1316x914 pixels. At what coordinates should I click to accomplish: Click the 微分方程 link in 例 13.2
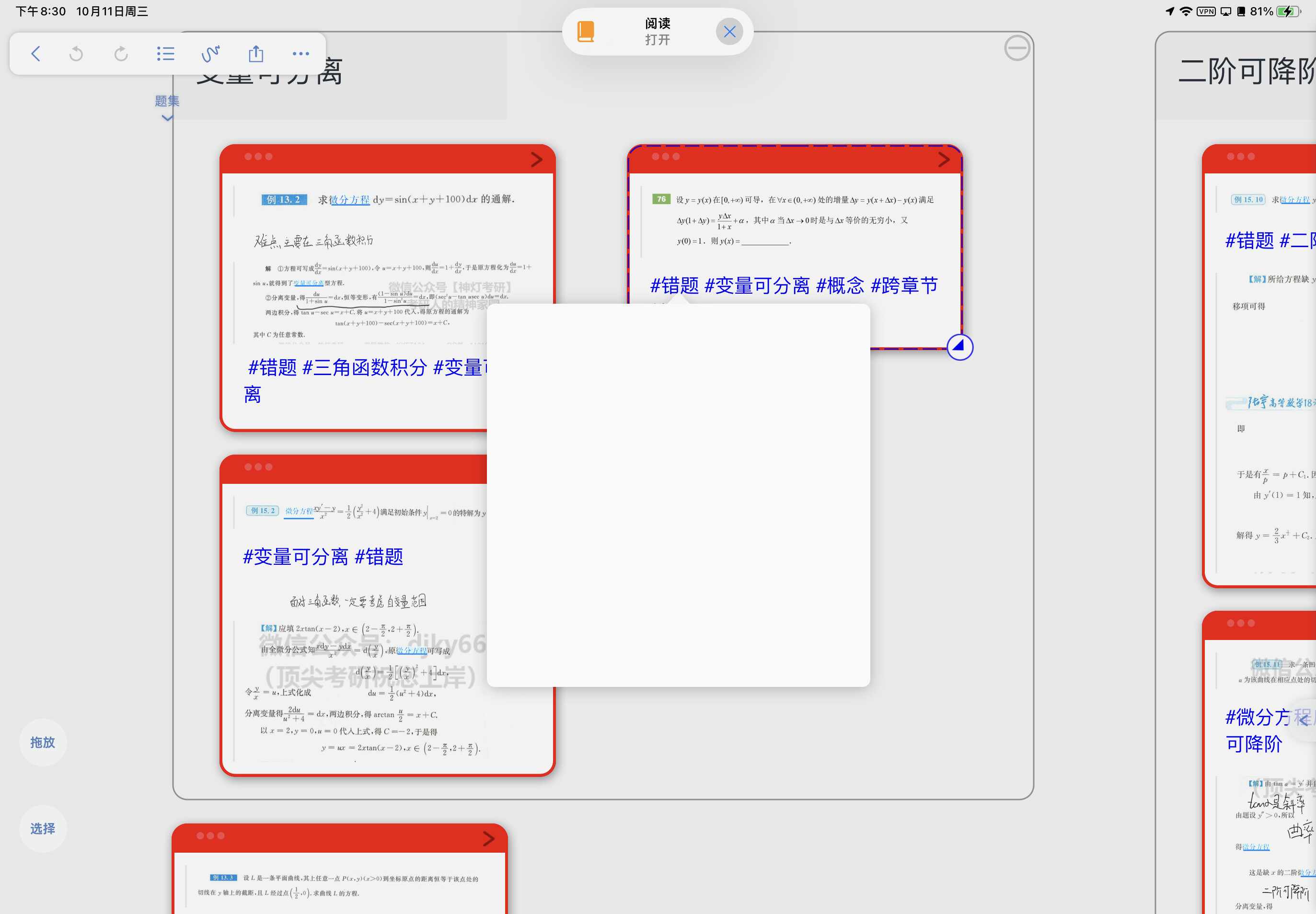[x=349, y=200]
